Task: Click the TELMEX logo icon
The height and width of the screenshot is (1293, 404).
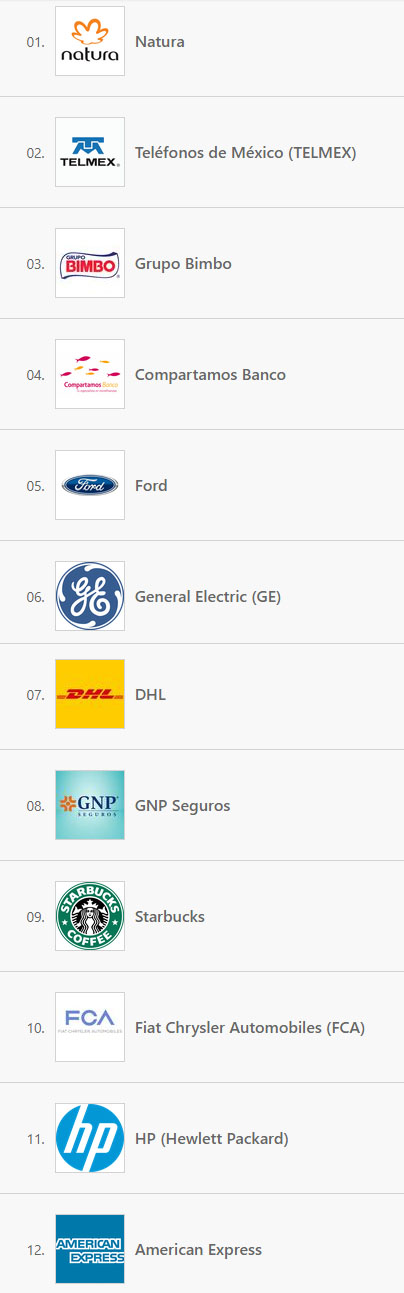Action: (90, 152)
